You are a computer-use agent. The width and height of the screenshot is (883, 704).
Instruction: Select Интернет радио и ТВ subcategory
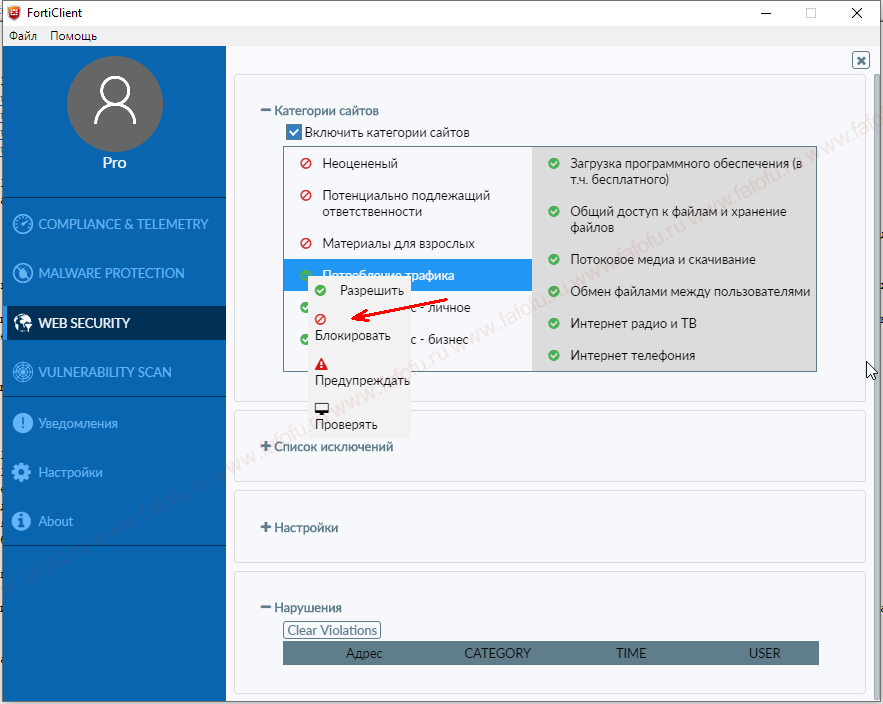point(674,323)
